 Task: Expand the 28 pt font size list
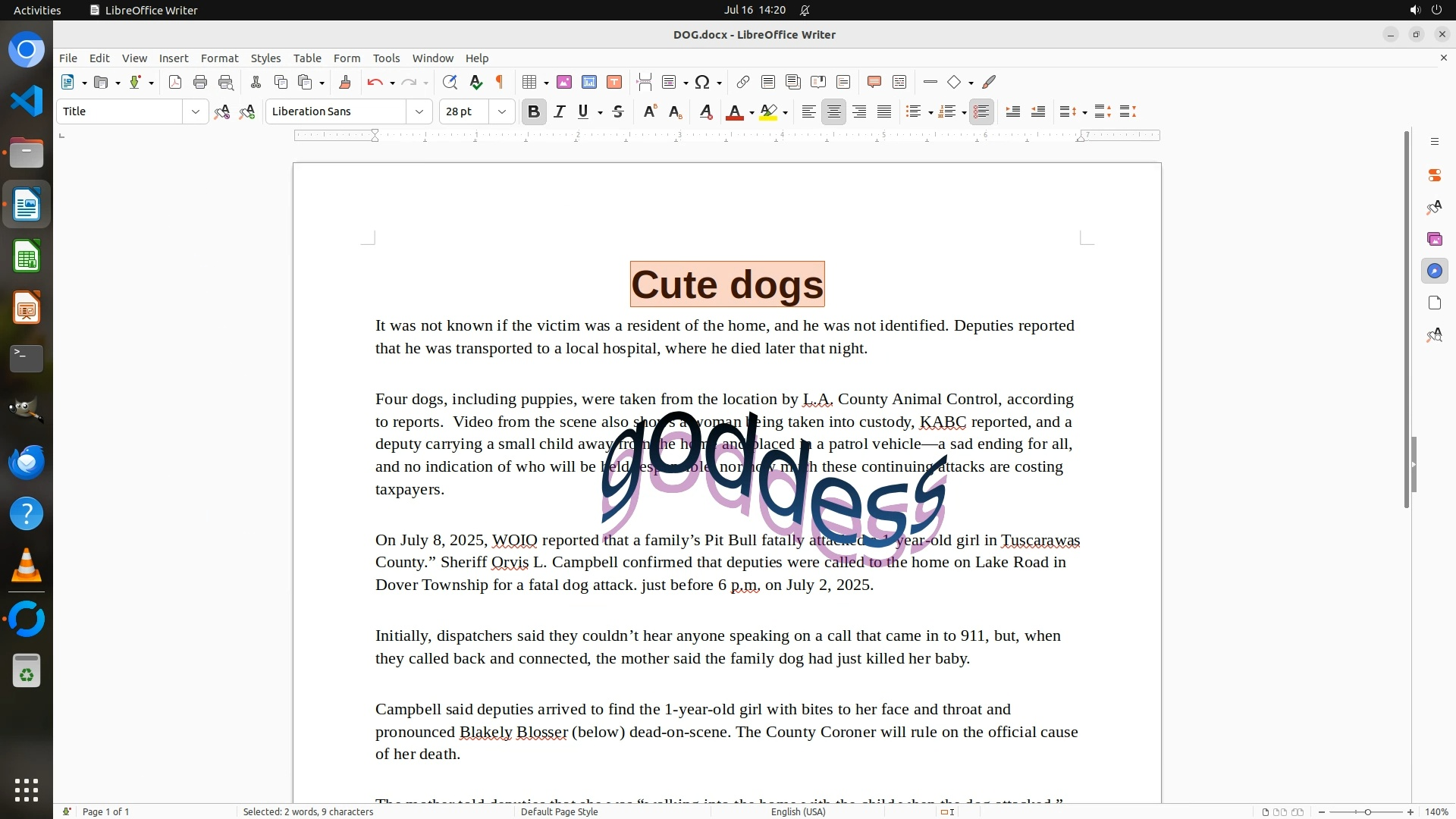pos(502,111)
